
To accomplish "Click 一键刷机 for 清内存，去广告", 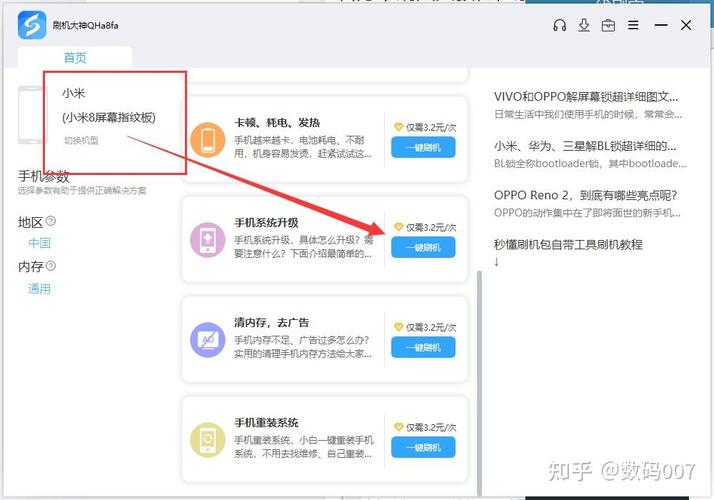I will 423,347.
